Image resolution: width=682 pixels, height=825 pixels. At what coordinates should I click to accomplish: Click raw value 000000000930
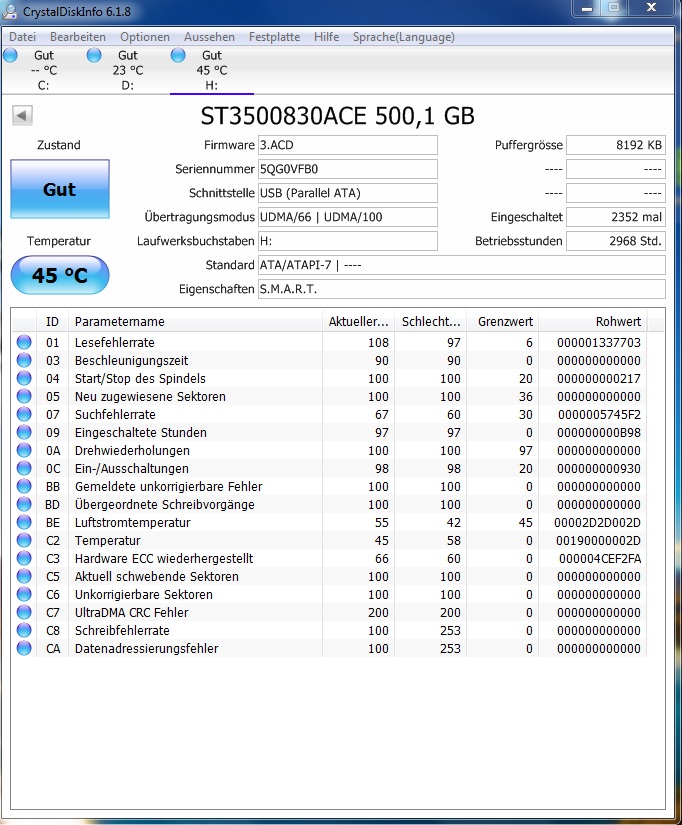(599, 468)
